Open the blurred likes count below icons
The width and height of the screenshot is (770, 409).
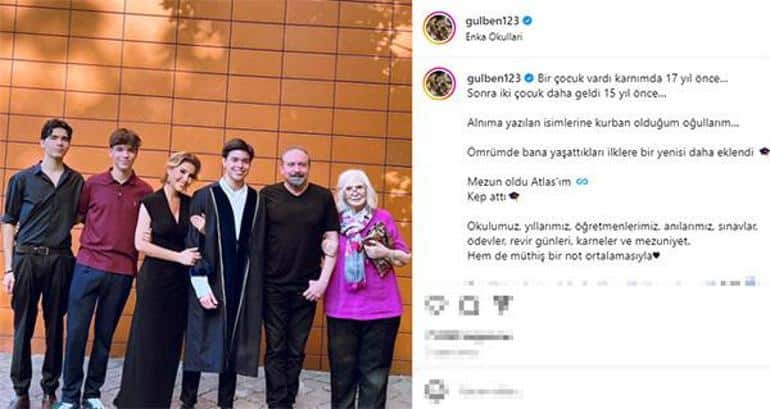pos(469,336)
